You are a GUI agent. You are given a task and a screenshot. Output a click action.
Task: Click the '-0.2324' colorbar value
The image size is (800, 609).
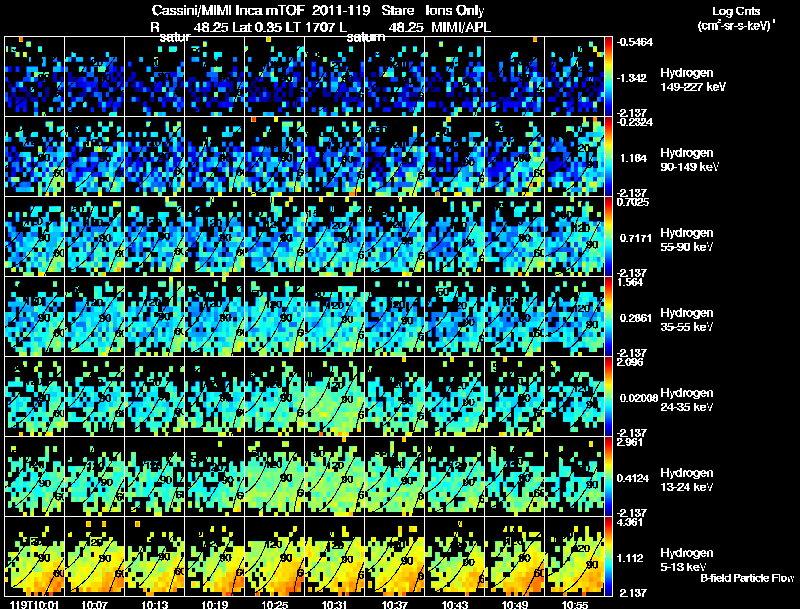[x=634, y=122]
